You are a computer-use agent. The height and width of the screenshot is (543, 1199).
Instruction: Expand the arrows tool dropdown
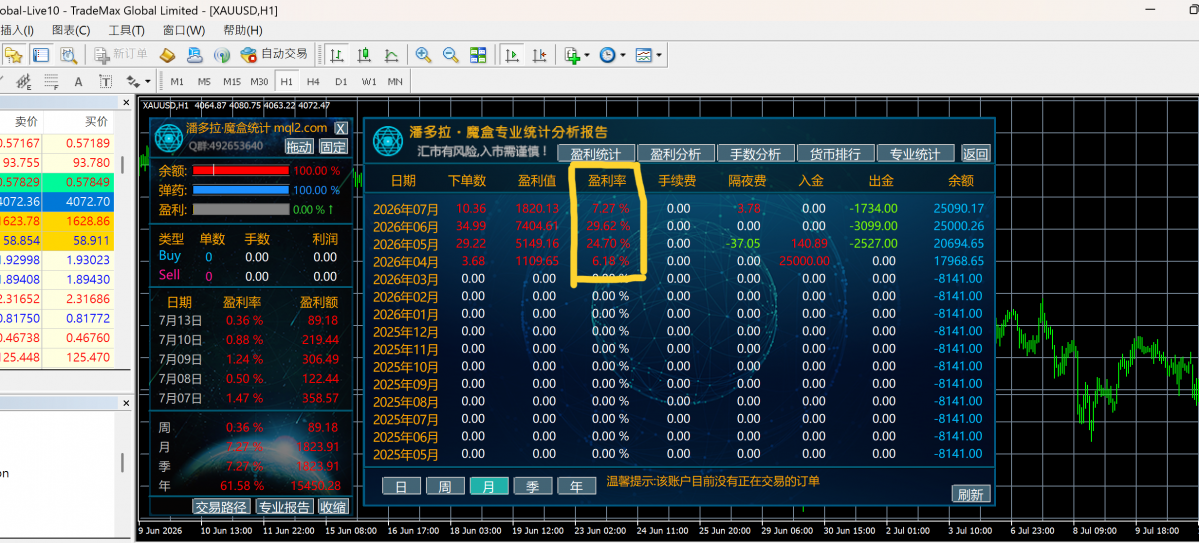tap(148, 82)
